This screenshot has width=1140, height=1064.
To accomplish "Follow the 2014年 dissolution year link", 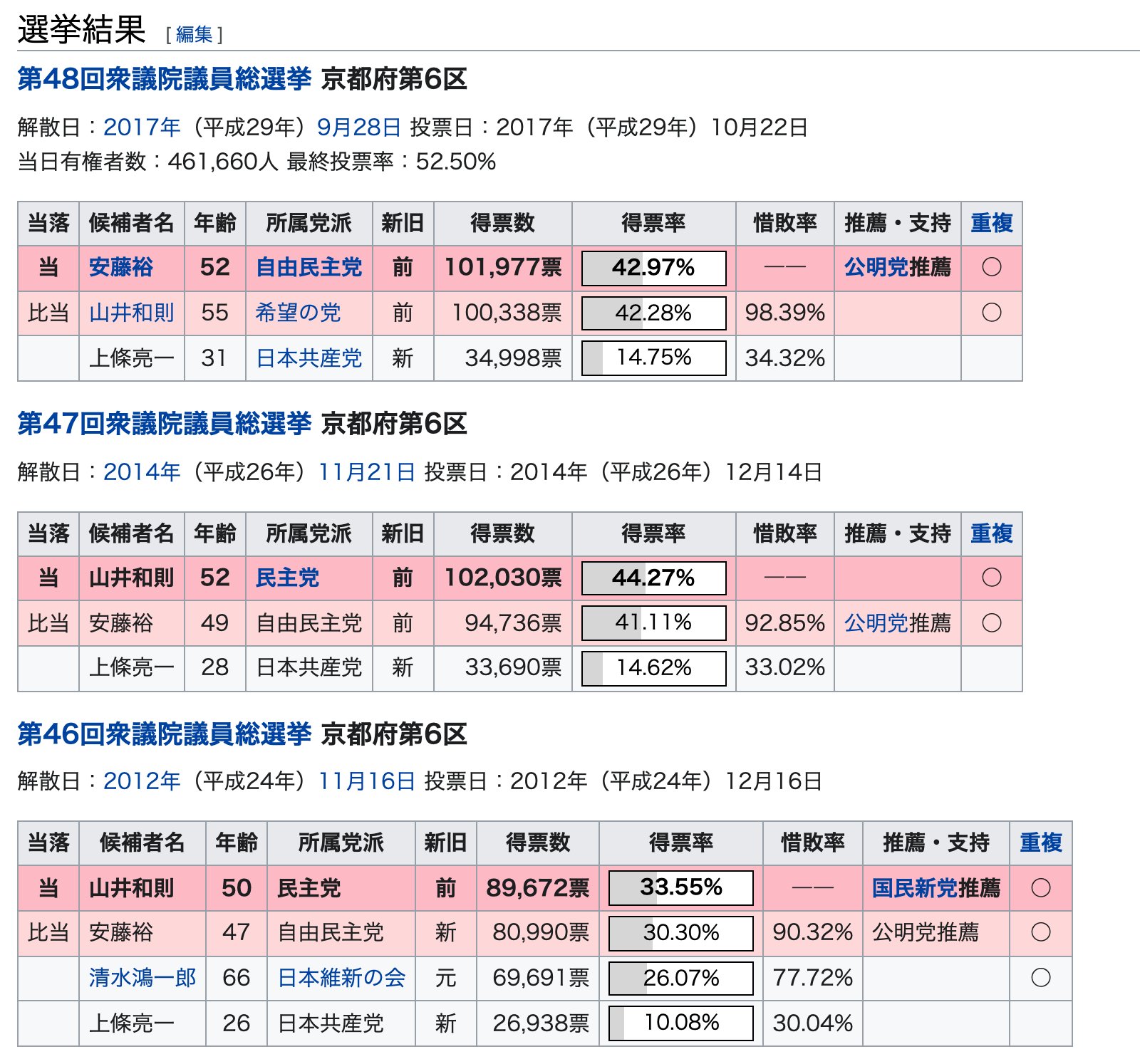I will (x=142, y=471).
